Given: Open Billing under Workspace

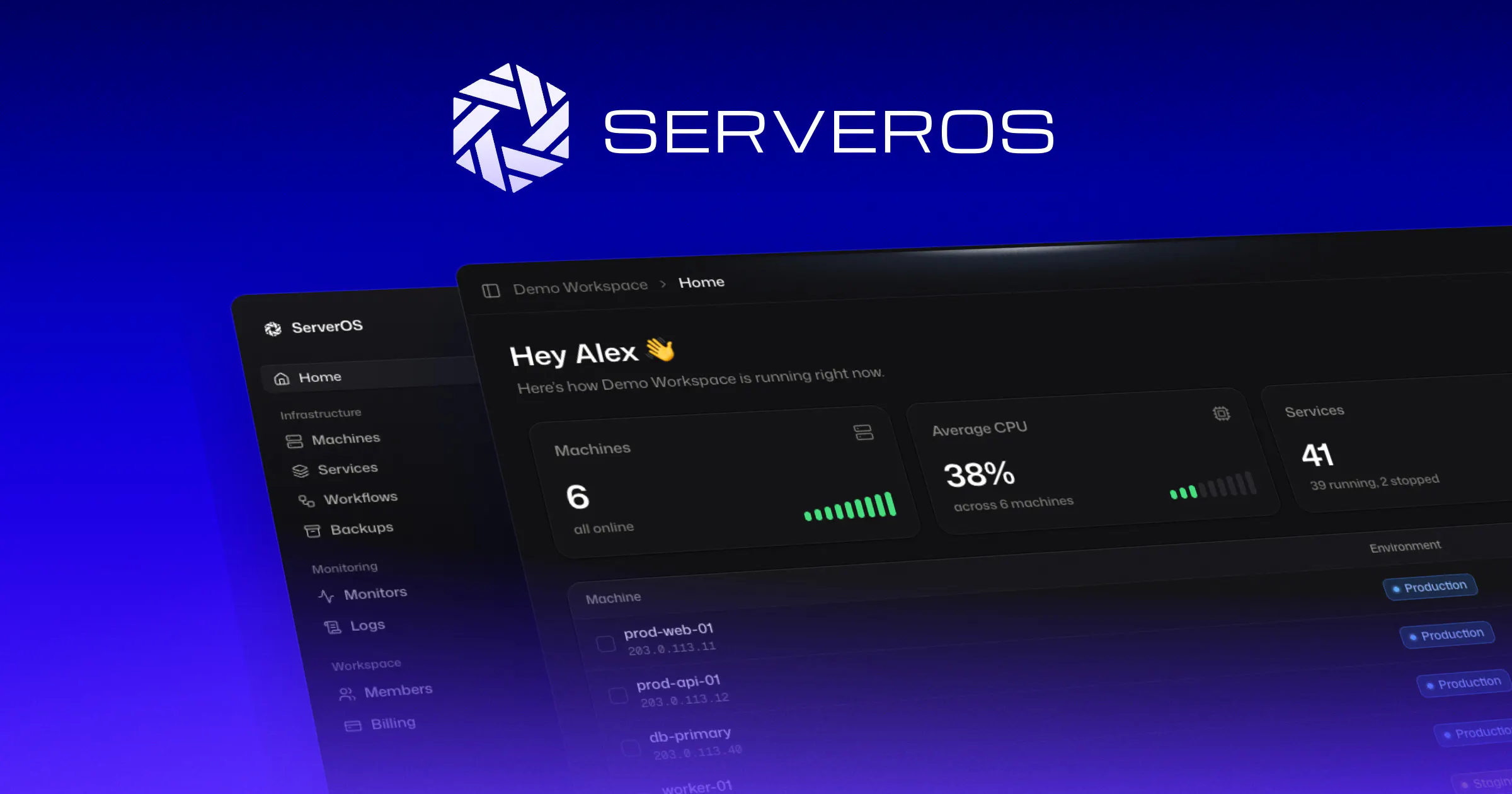Looking at the screenshot, I should click(380, 724).
